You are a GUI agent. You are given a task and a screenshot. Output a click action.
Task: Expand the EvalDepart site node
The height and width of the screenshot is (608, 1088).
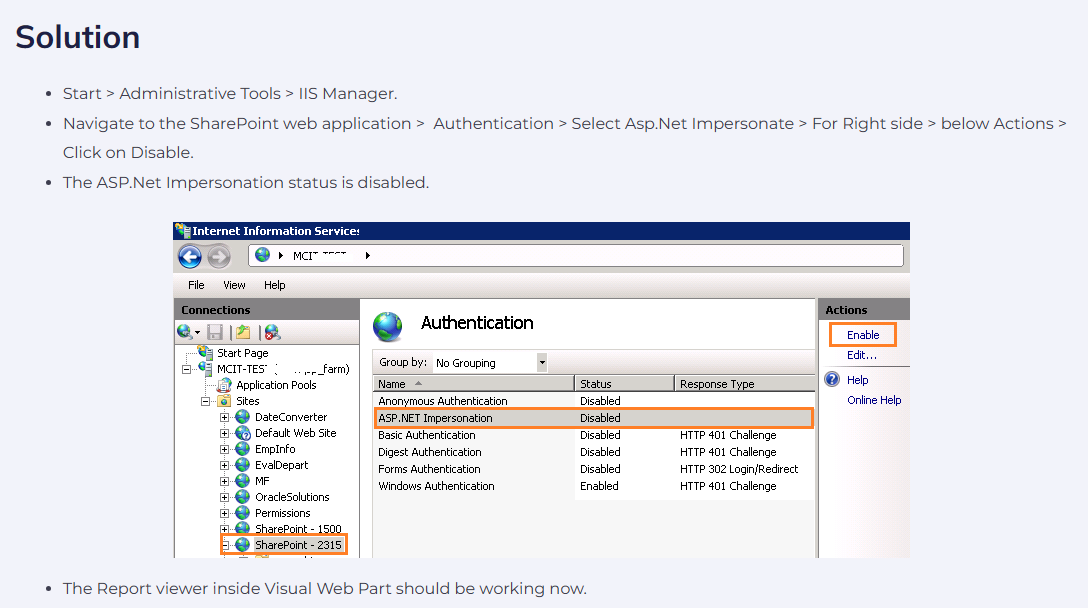pos(224,465)
